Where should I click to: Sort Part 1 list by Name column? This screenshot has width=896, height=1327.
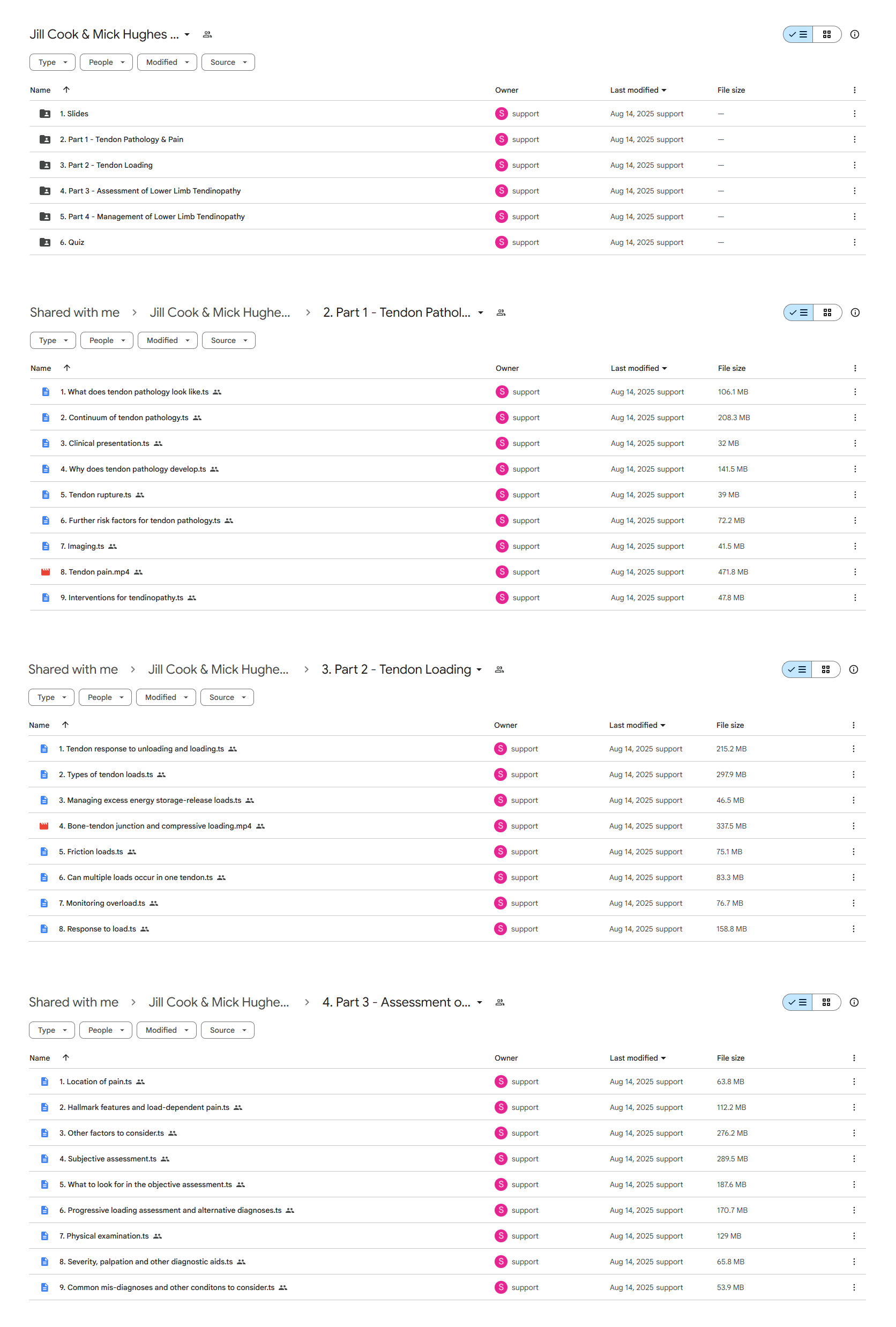(x=41, y=368)
